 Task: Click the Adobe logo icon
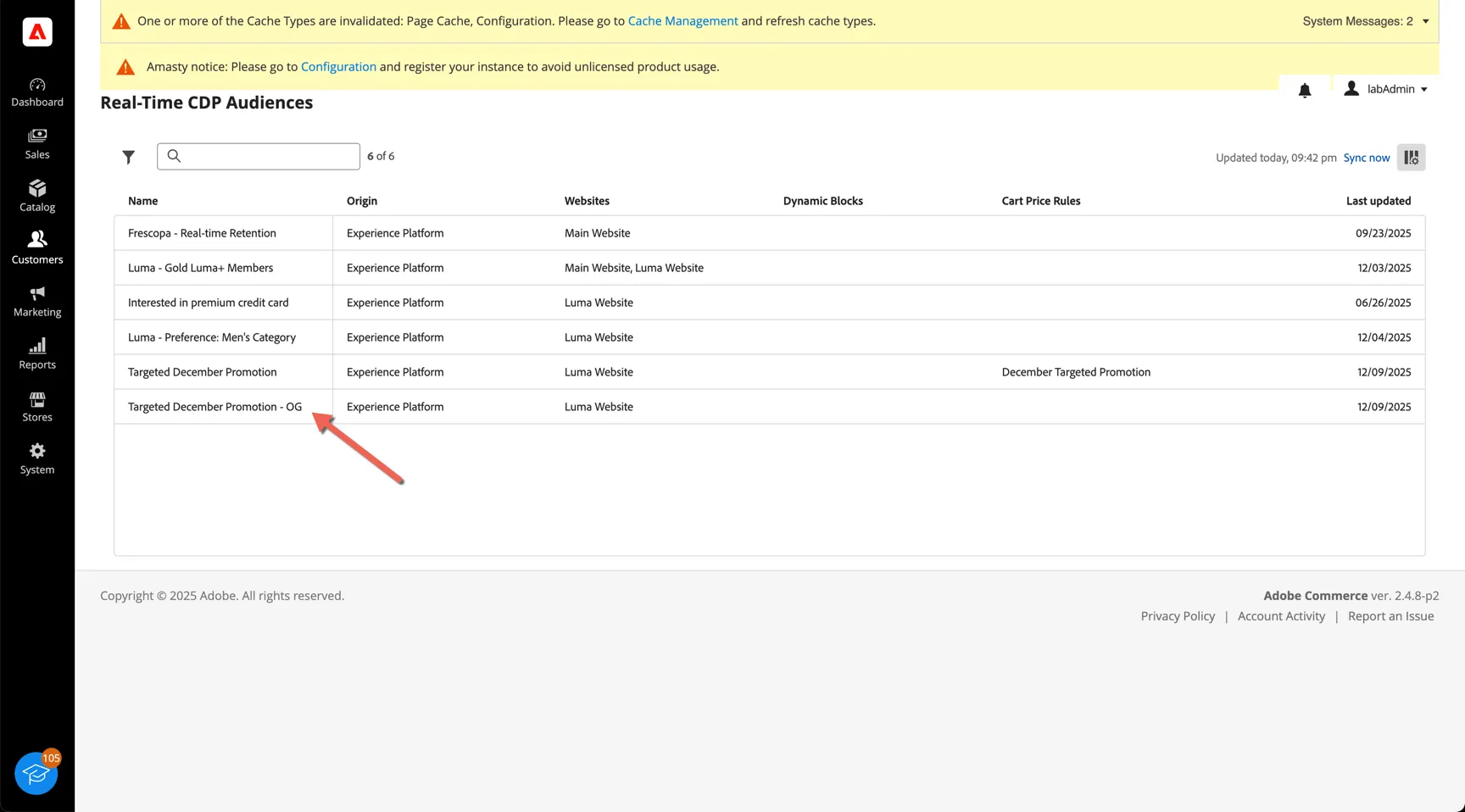pyautogui.click(x=37, y=32)
